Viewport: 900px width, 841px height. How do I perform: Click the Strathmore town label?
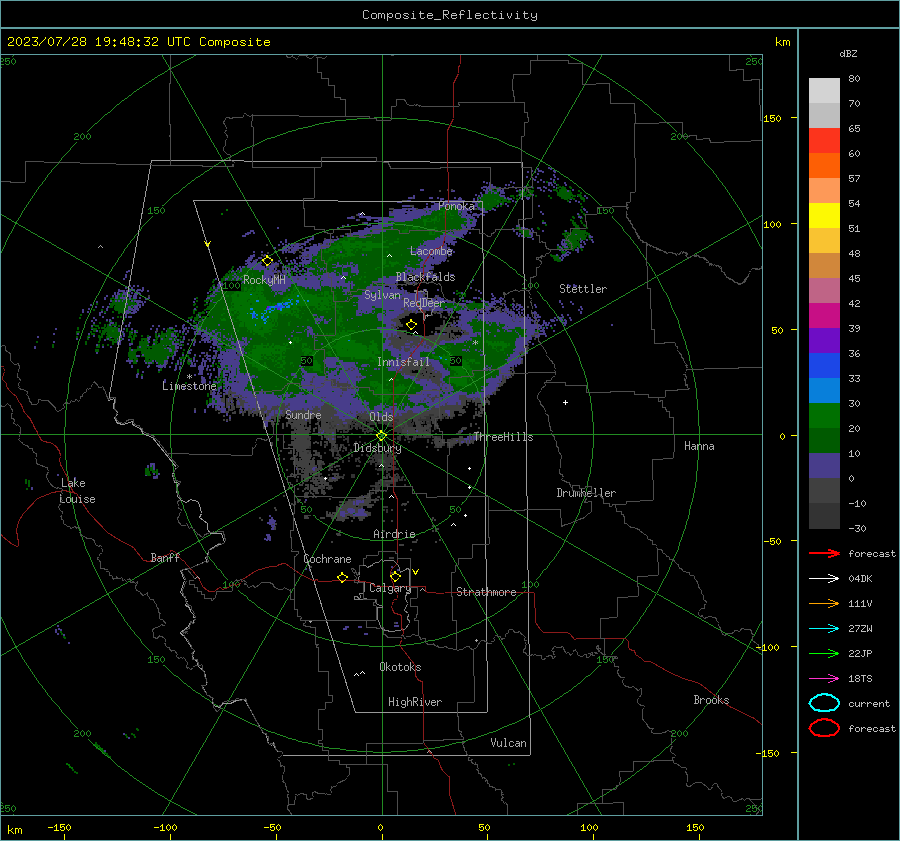click(x=486, y=592)
